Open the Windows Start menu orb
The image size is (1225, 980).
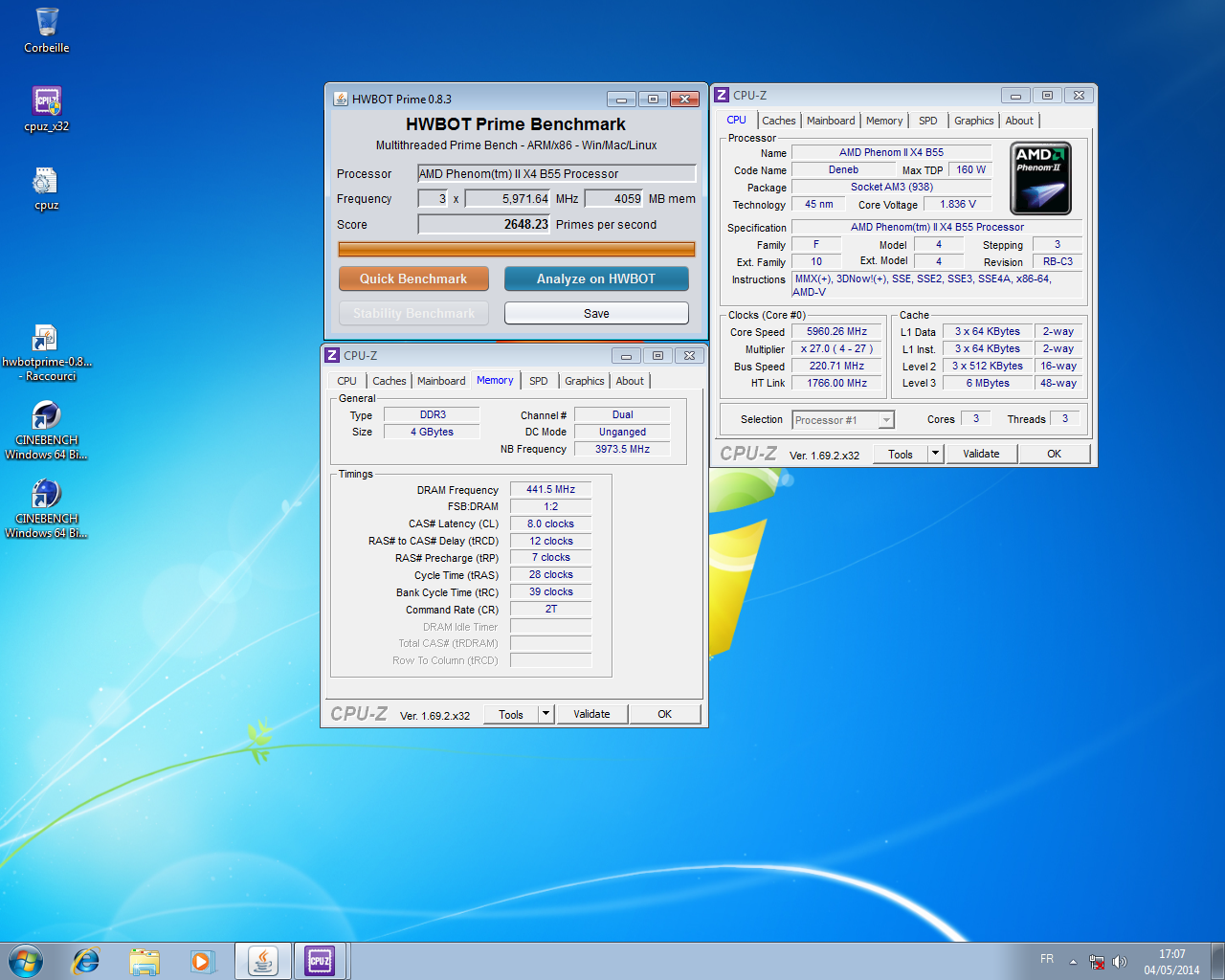tap(26, 960)
